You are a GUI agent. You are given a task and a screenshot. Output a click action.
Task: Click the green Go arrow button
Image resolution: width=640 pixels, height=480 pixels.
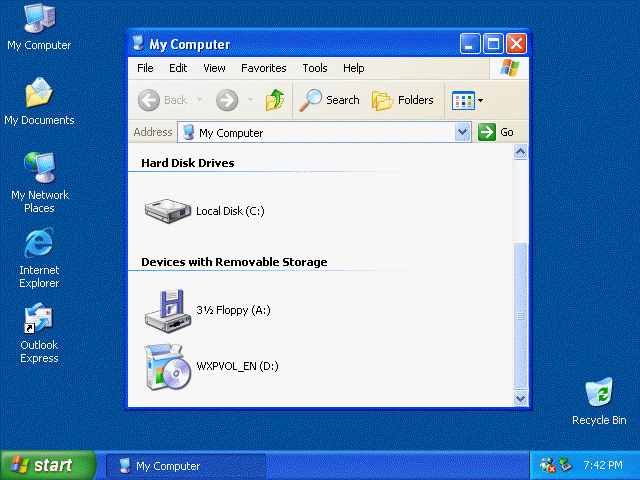click(x=487, y=132)
